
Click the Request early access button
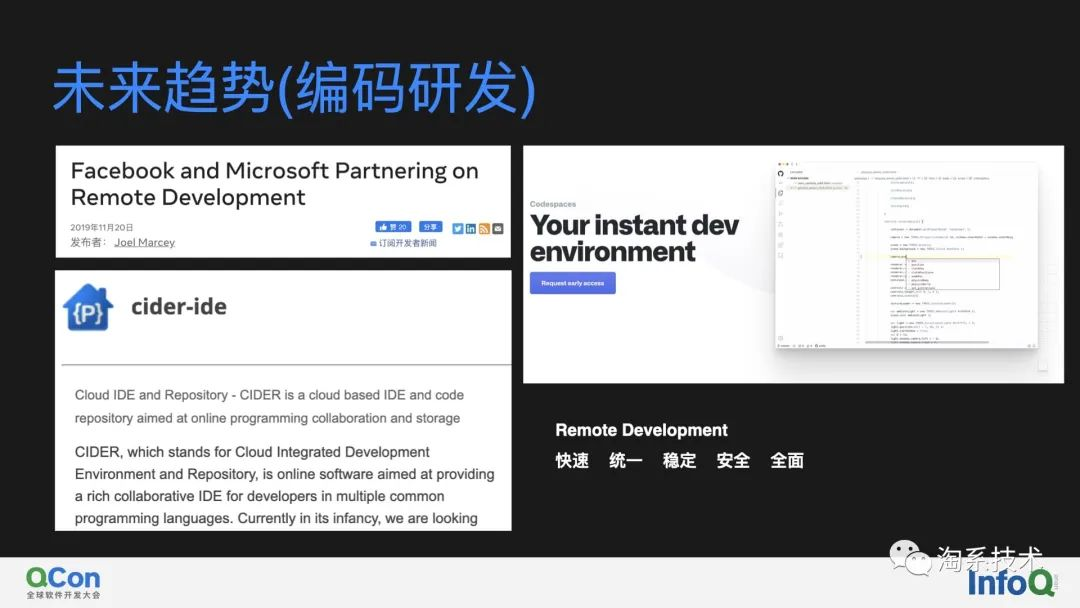[x=572, y=283]
